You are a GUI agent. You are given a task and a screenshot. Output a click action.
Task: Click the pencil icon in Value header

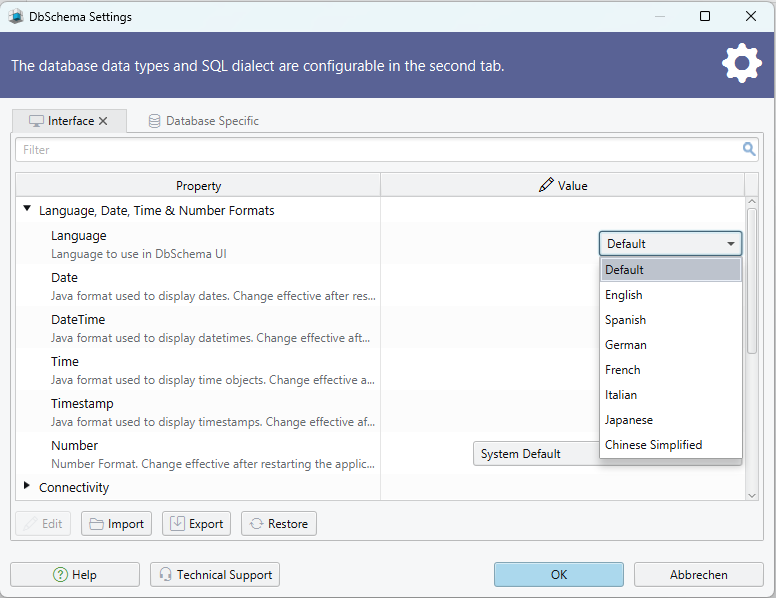(x=546, y=185)
